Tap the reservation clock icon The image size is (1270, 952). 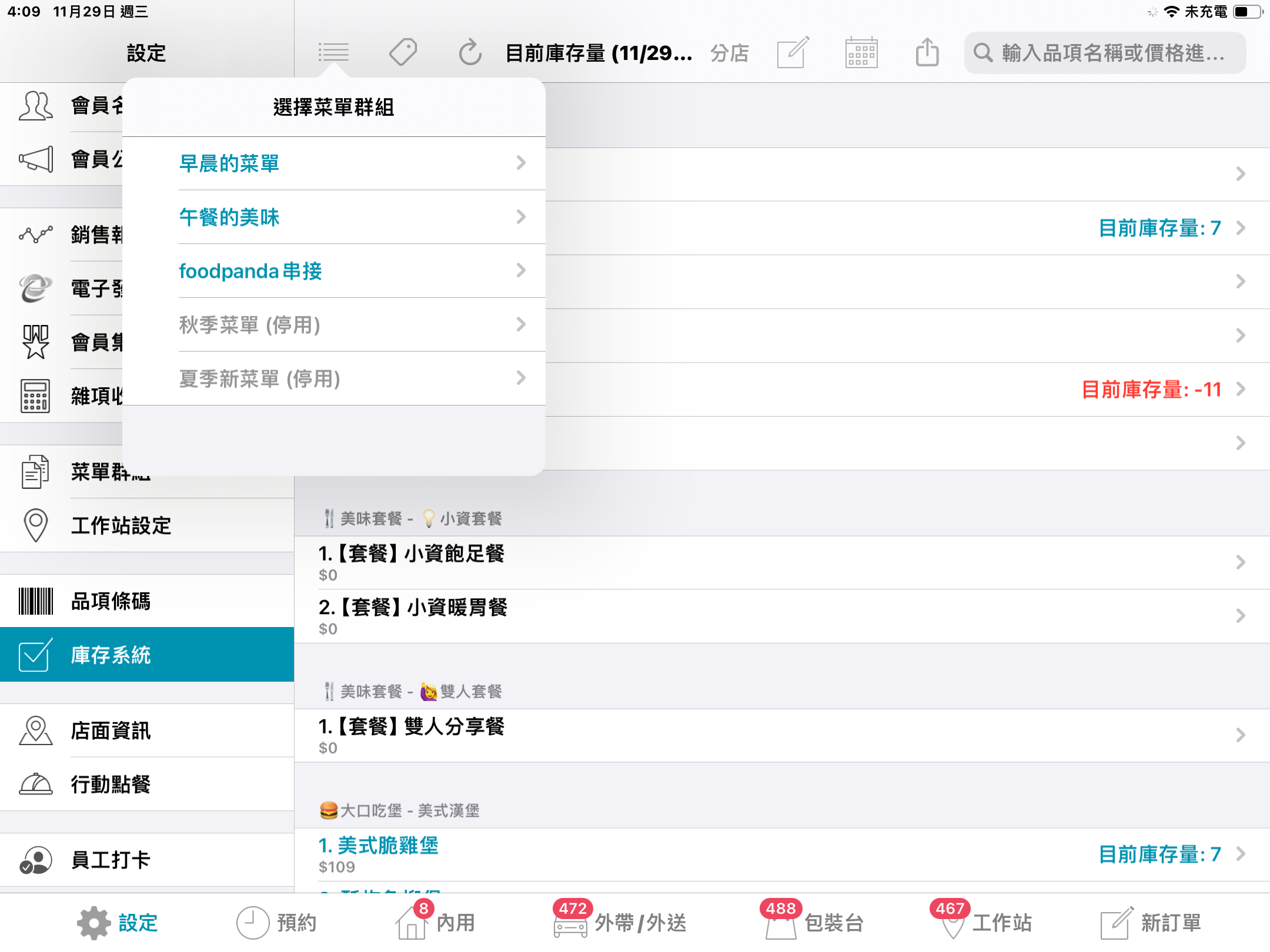click(x=253, y=923)
